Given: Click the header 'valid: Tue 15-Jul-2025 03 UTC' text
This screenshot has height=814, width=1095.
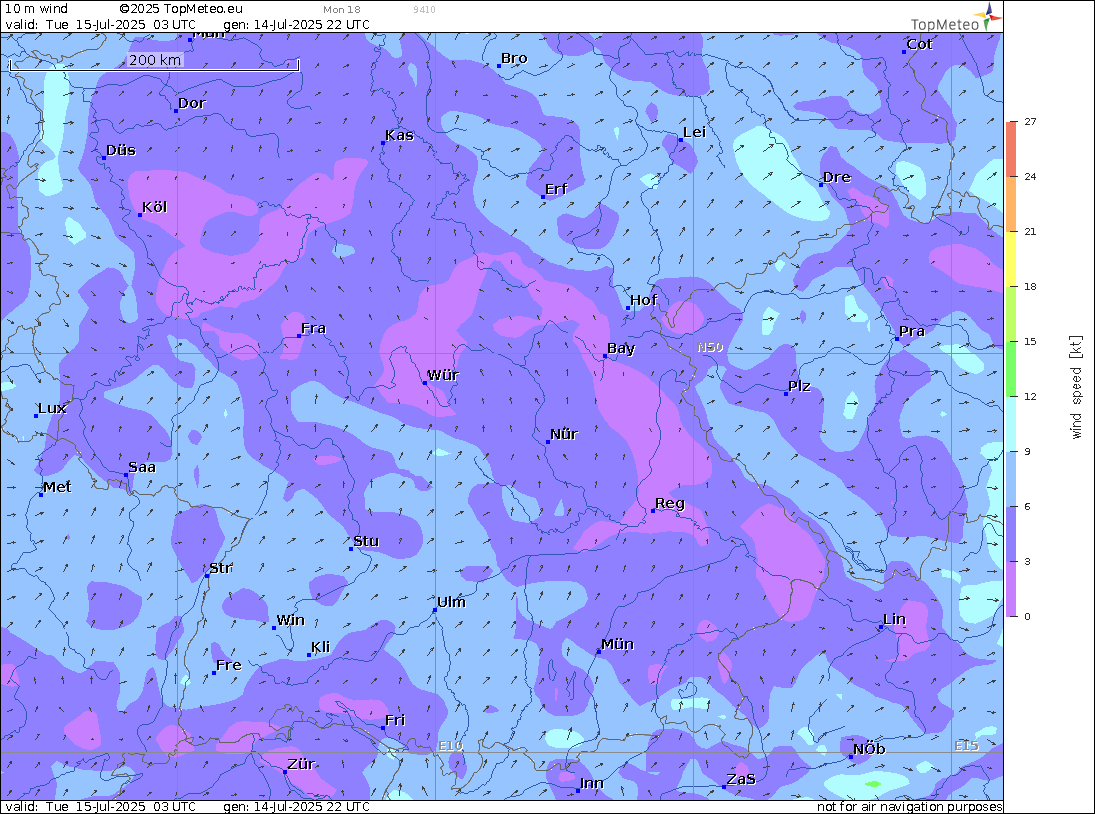Looking at the screenshot, I should pos(101,24).
